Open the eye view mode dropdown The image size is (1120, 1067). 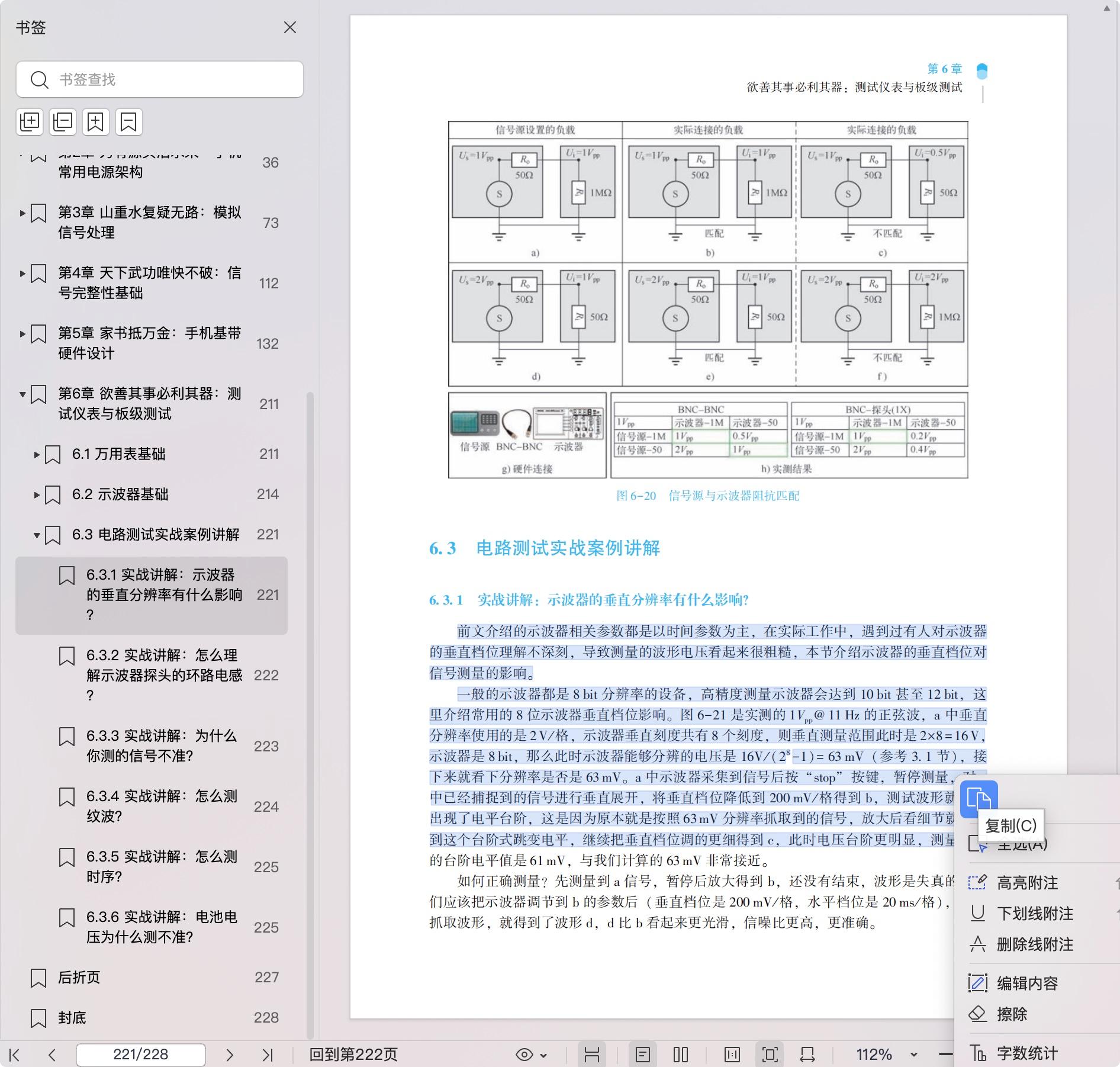(531, 1055)
